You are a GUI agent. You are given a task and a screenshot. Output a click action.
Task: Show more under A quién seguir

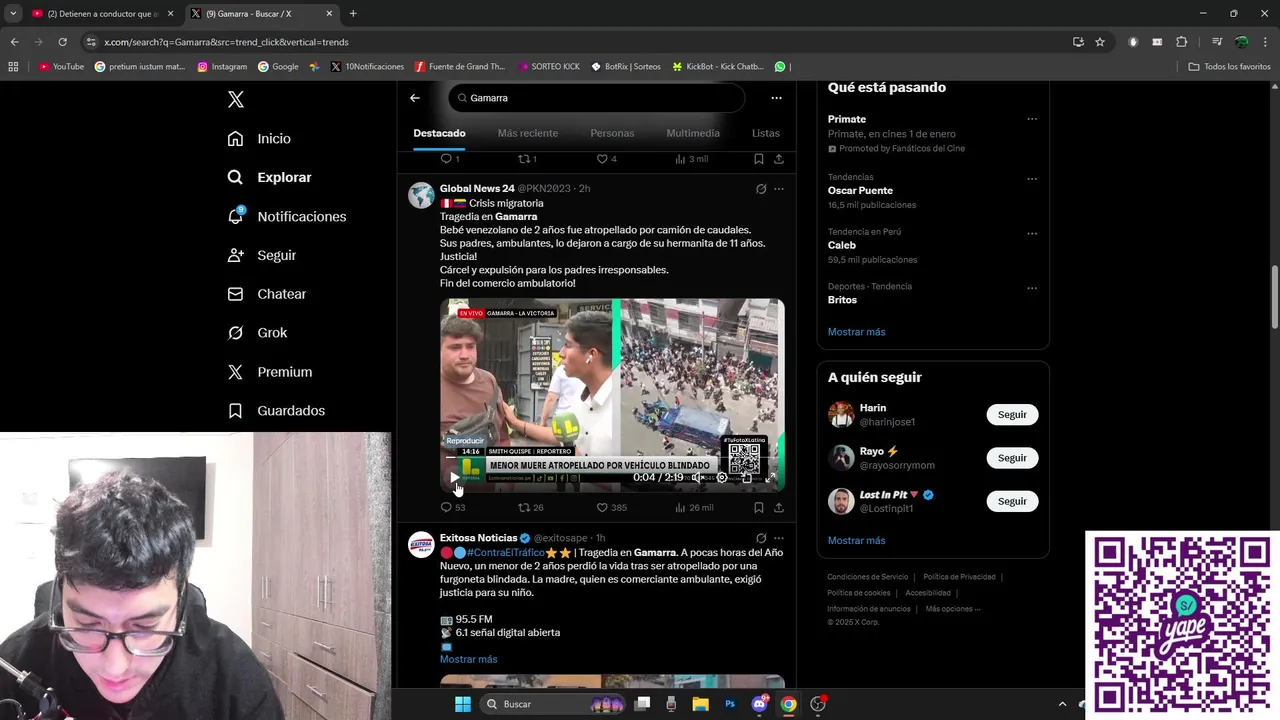pyautogui.click(x=856, y=541)
